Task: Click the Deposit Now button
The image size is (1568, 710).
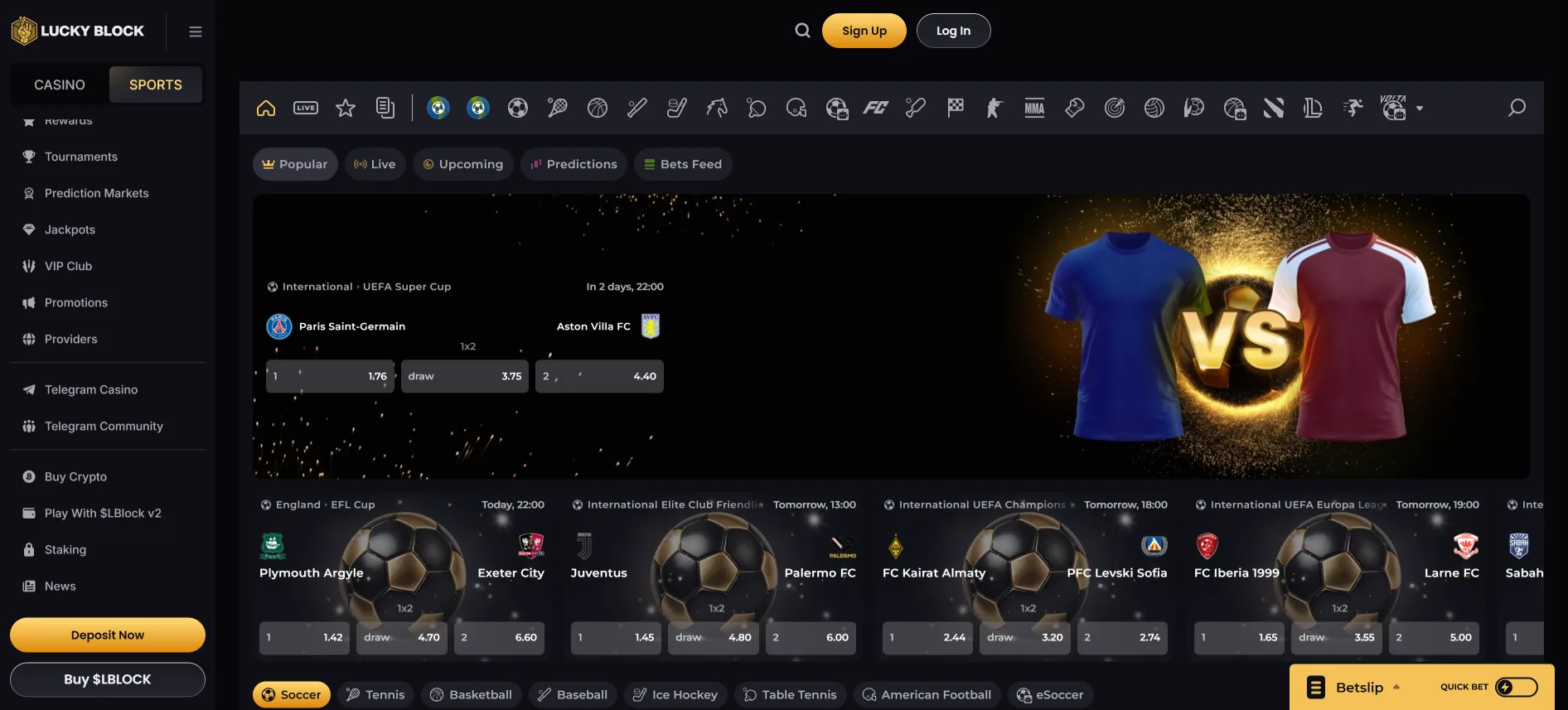Action: tap(108, 635)
